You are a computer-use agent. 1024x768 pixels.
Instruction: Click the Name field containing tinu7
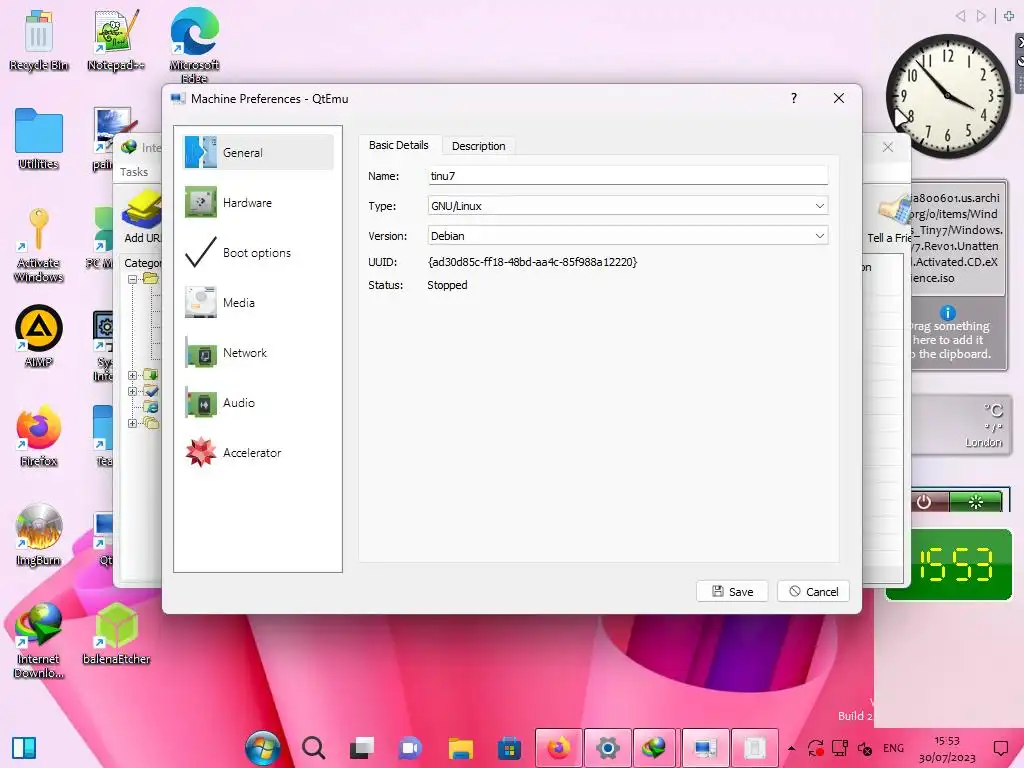pos(628,176)
